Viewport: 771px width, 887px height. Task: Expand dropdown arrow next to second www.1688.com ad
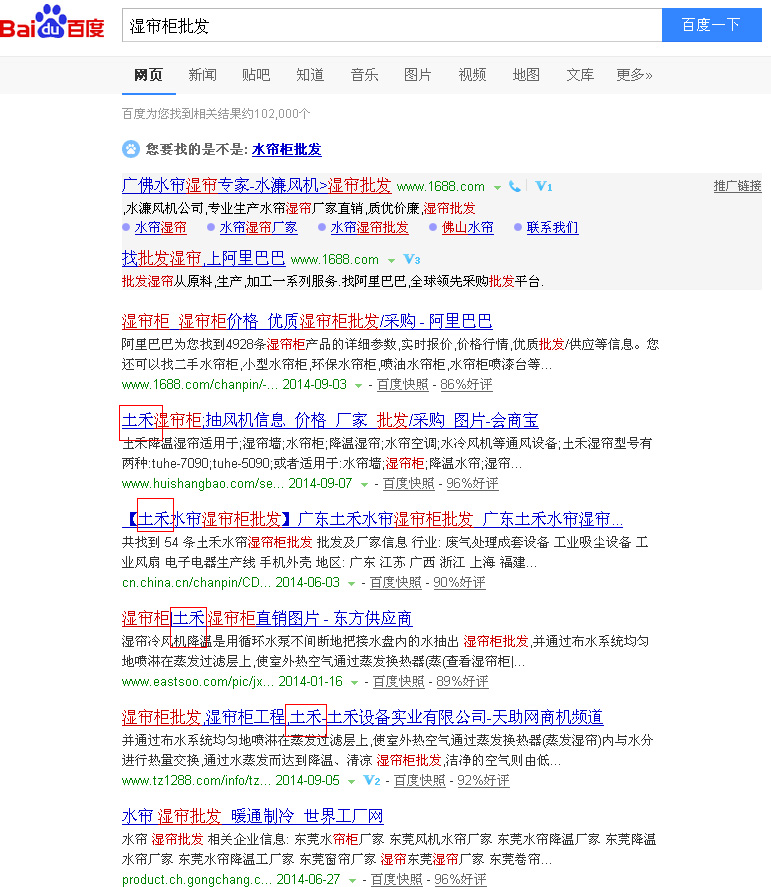(x=391, y=261)
